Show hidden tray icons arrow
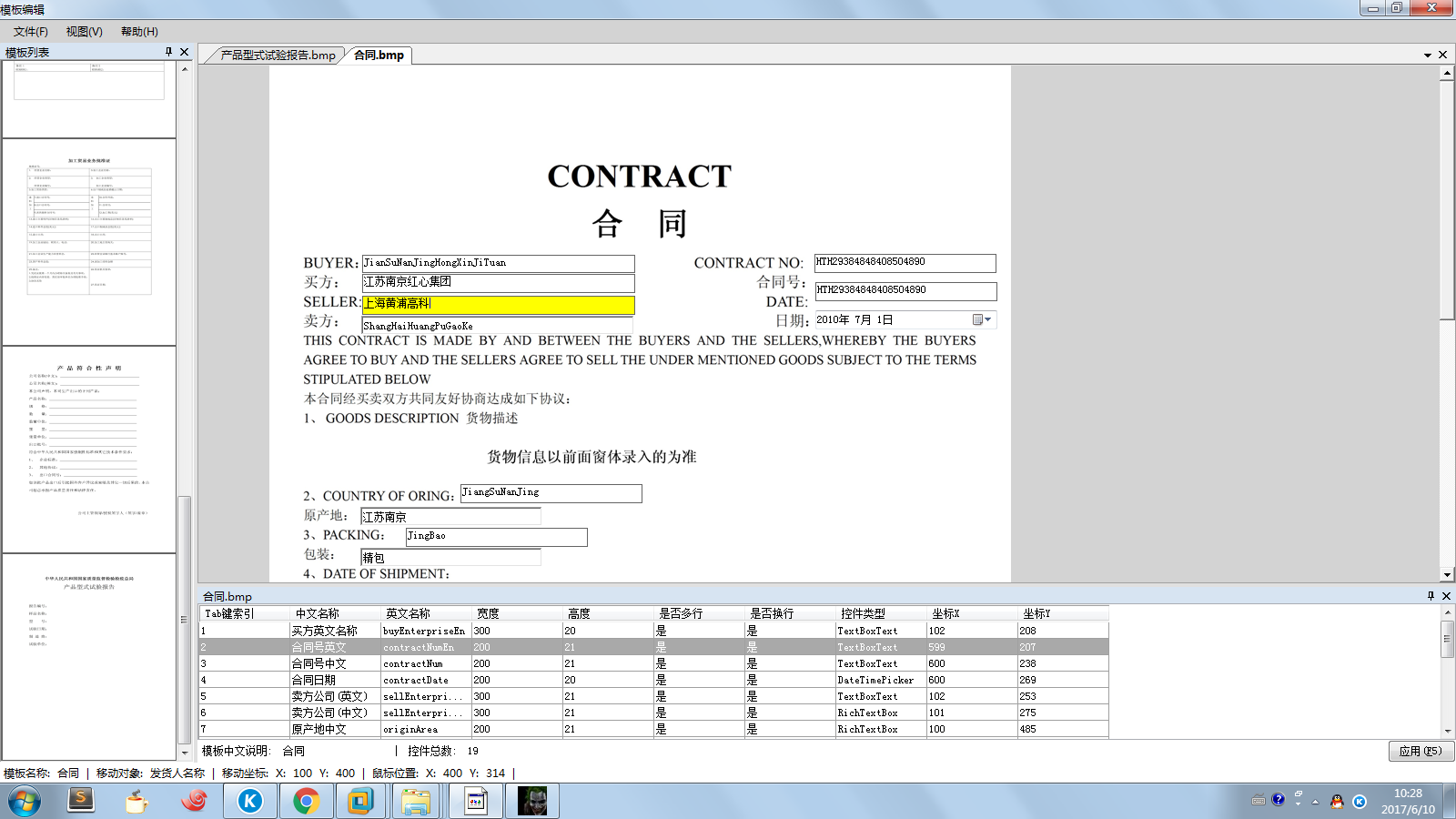Image resolution: width=1456 pixels, height=819 pixels. coord(1315,802)
